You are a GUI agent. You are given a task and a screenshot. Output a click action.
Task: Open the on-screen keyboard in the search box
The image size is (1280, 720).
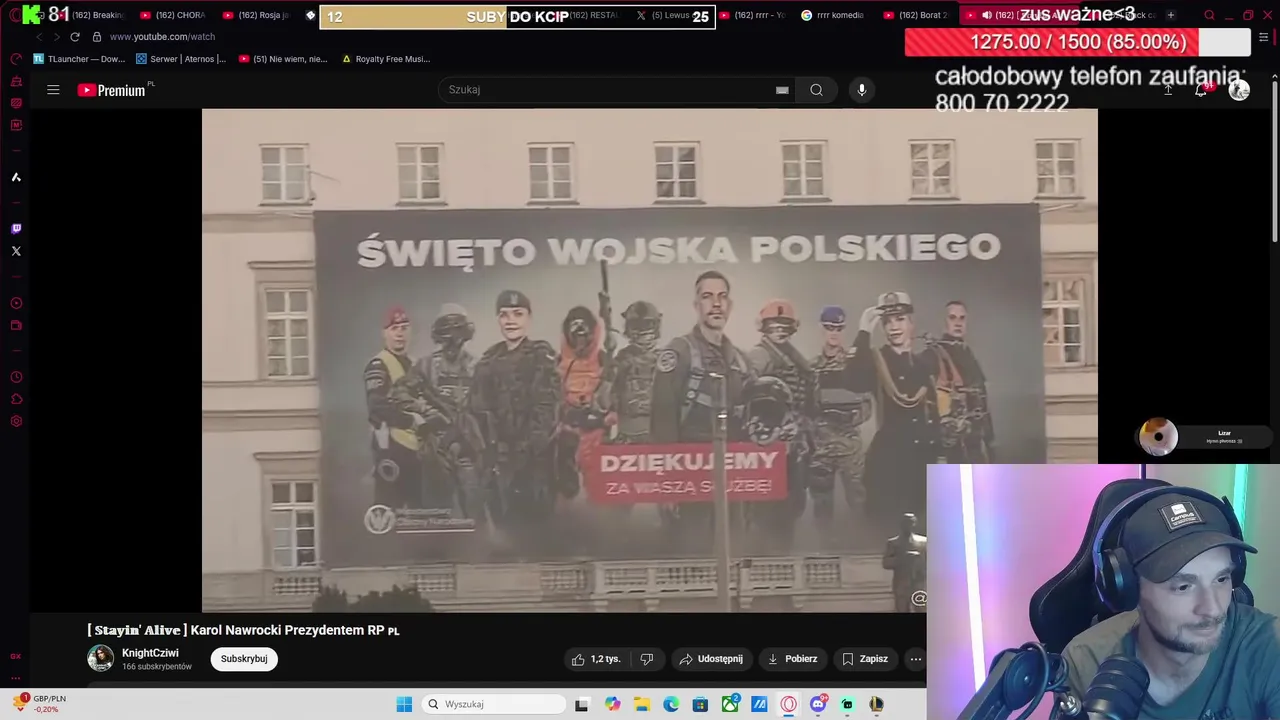782,90
